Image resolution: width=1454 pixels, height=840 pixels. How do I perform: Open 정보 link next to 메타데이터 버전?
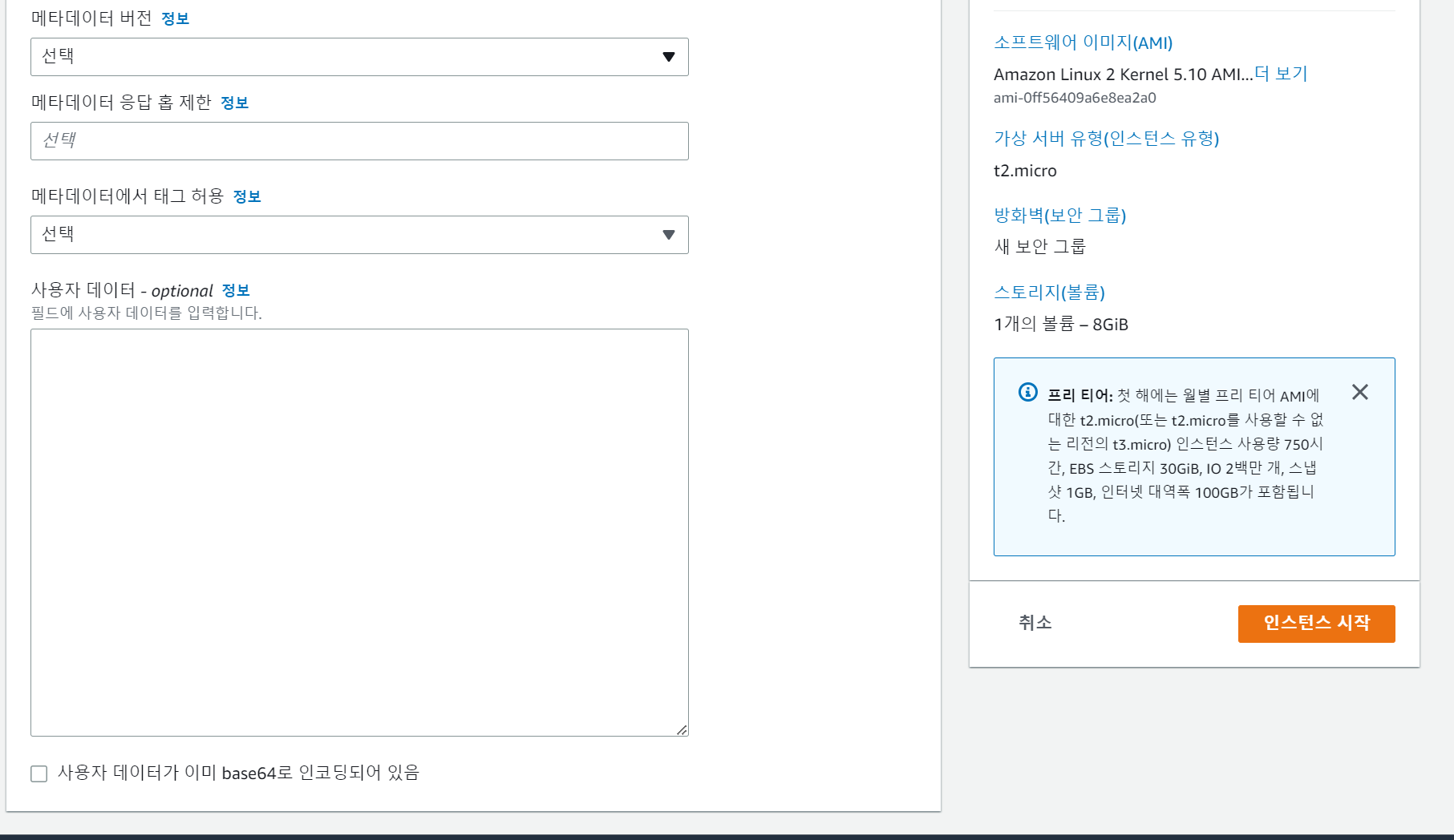pyautogui.click(x=175, y=18)
